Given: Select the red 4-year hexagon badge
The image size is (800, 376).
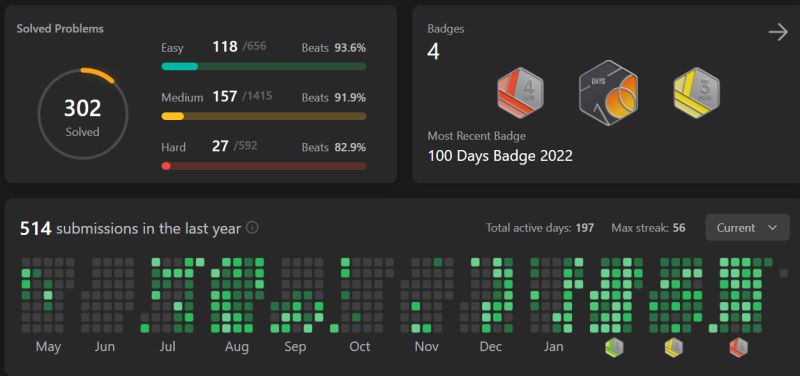Looking at the screenshot, I should [520, 93].
